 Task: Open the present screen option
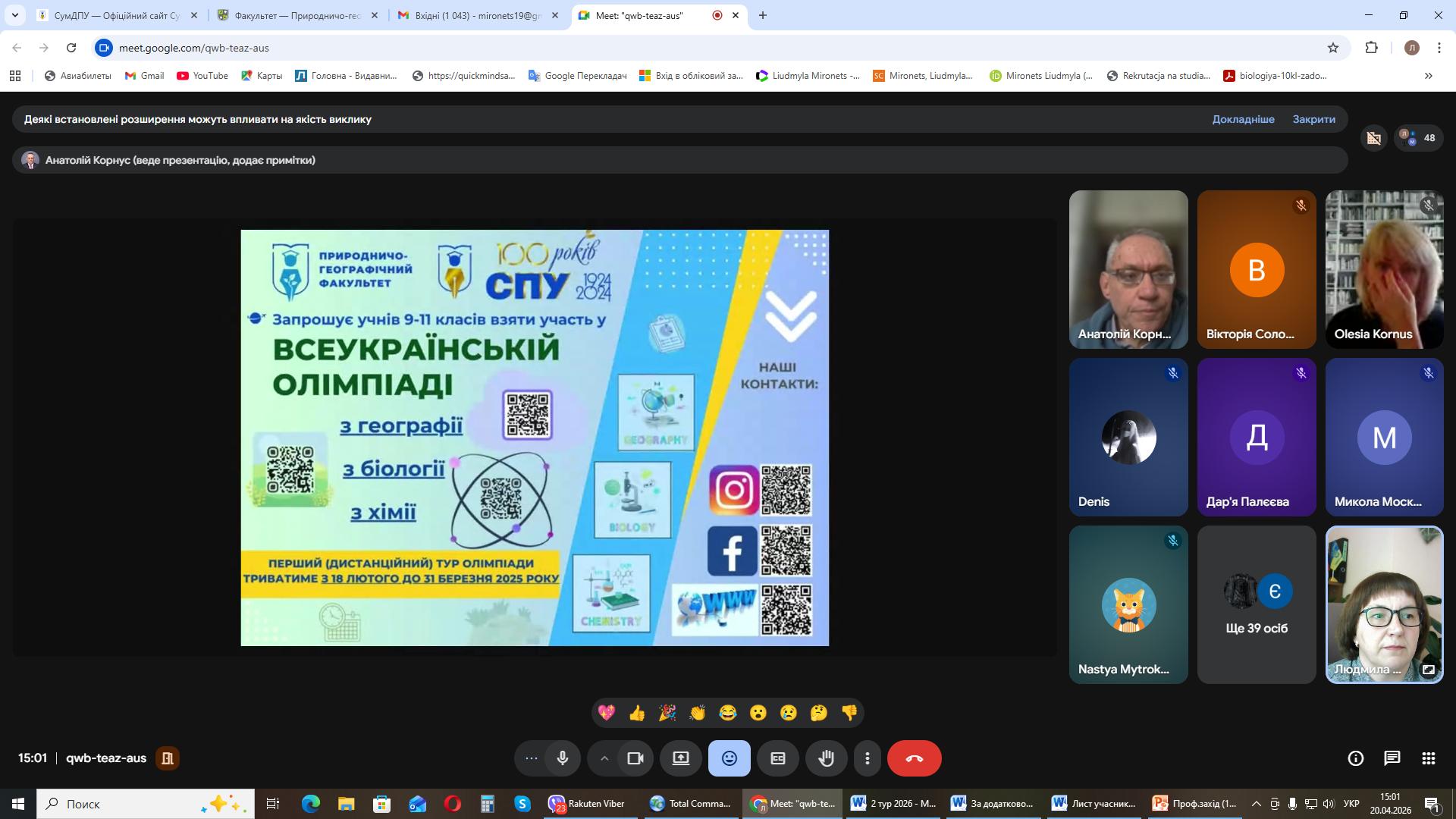[680, 758]
